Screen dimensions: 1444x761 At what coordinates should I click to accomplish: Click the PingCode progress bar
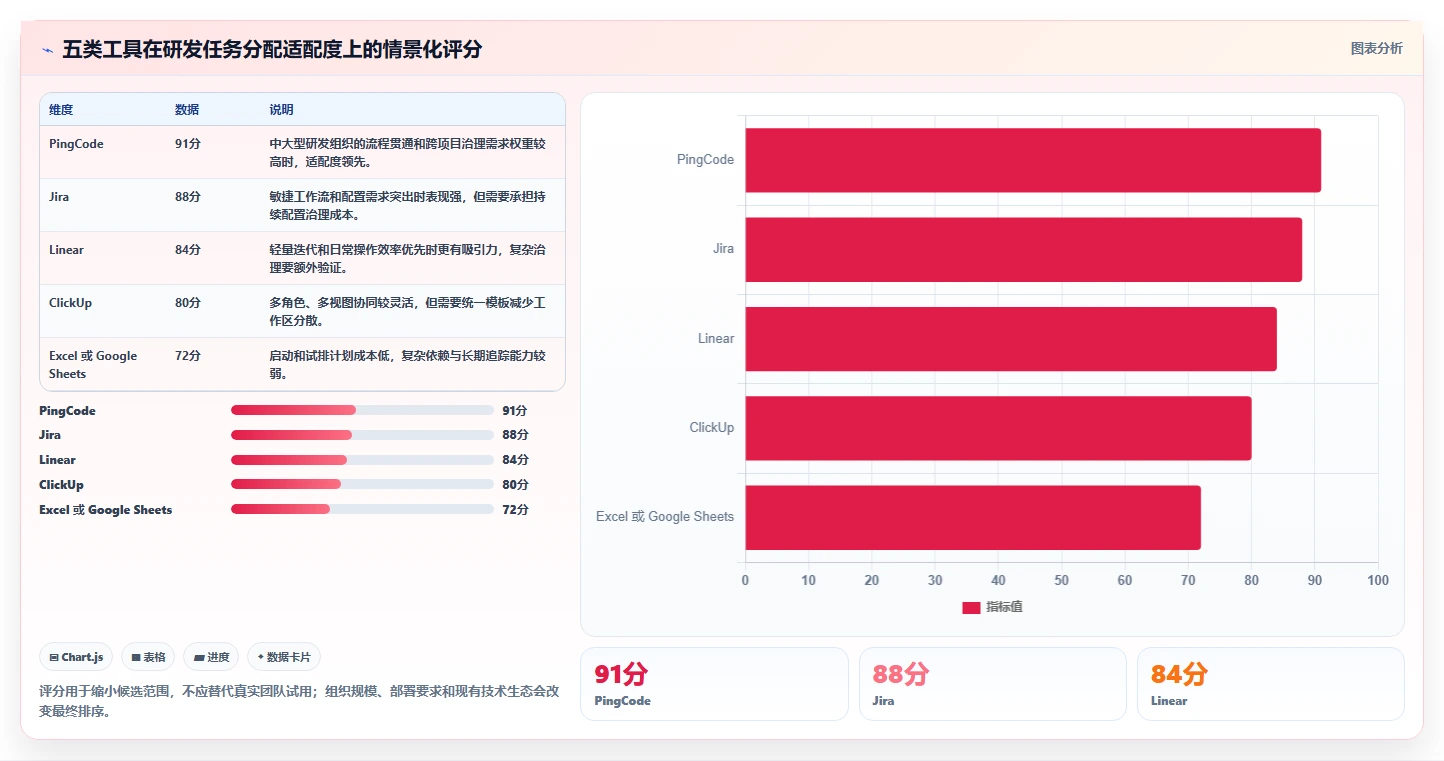click(x=362, y=410)
